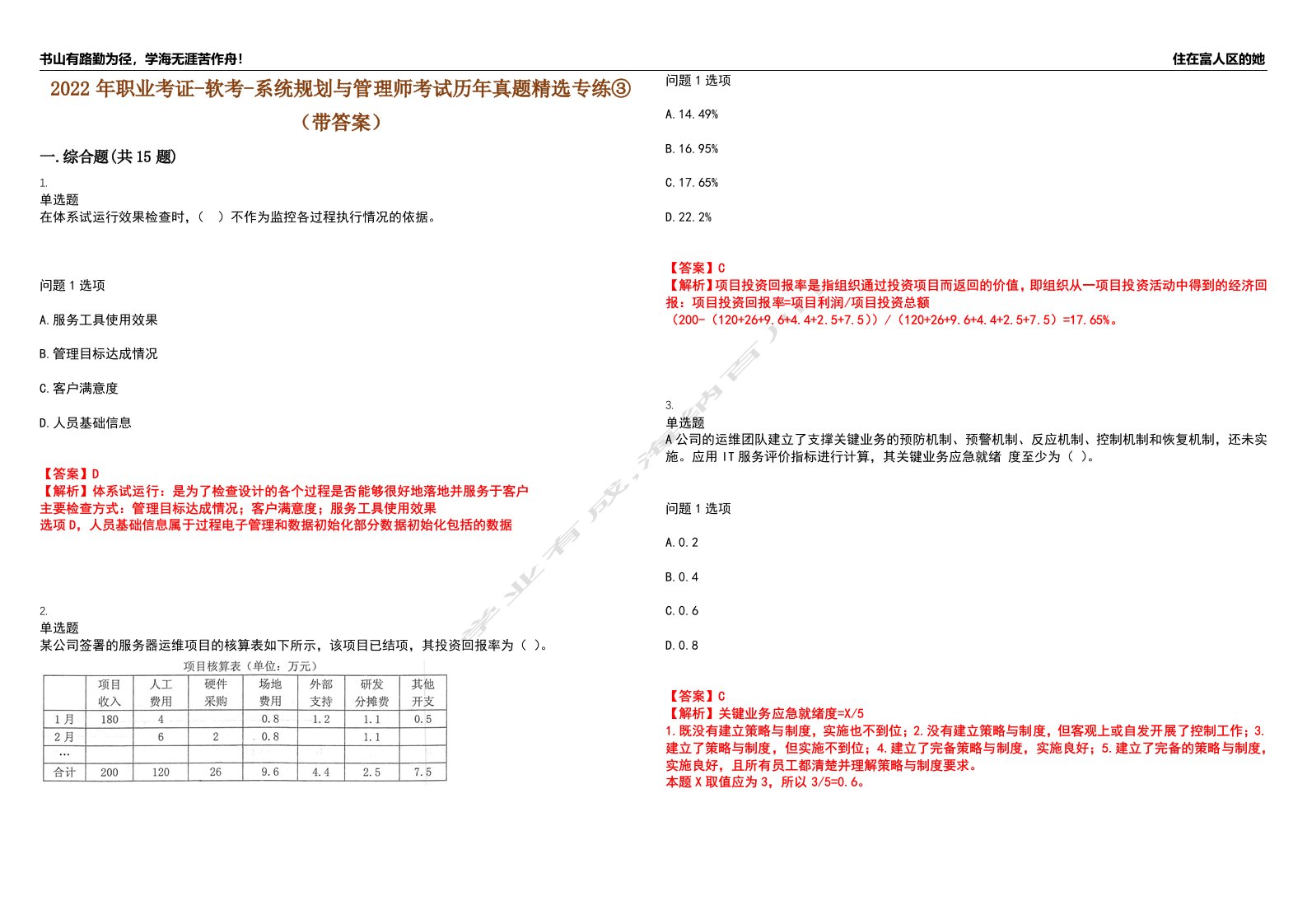
Task: Click the formula line ending '=17.65%。'
Action: coord(894,320)
